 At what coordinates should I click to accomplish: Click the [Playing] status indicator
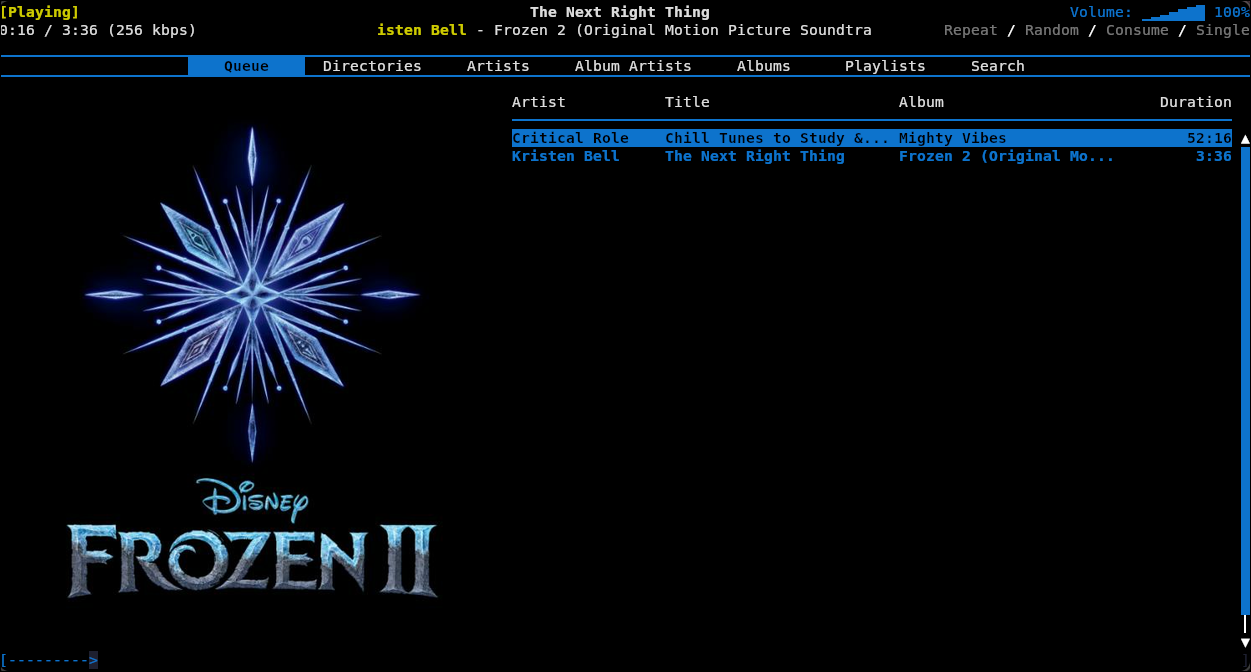click(40, 12)
